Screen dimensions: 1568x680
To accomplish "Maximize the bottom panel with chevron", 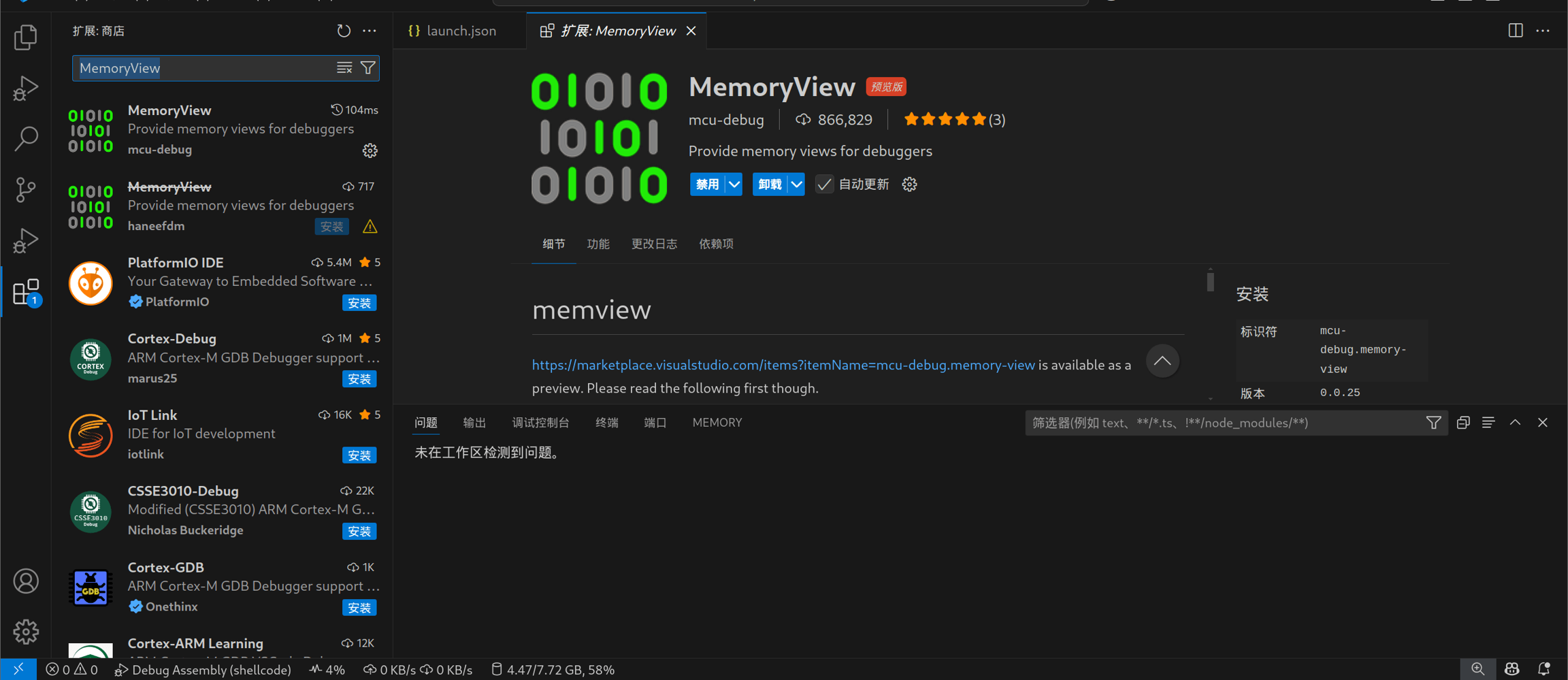I will point(1515,423).
